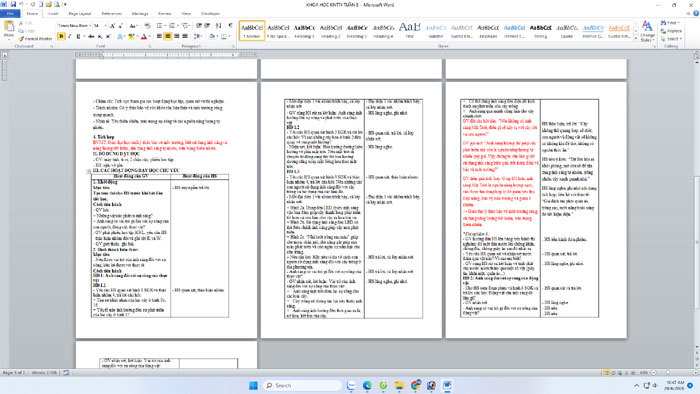Open the File tab
Screen dimensions: 700x394
(10, 14)
